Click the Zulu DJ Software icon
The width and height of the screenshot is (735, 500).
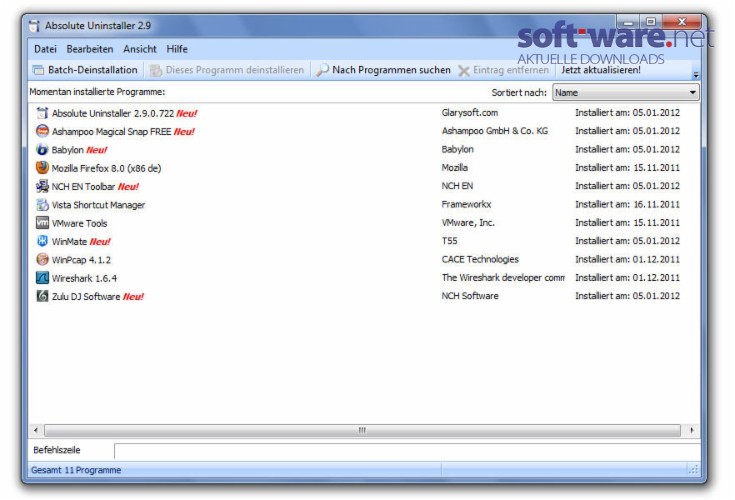[42, 296]
